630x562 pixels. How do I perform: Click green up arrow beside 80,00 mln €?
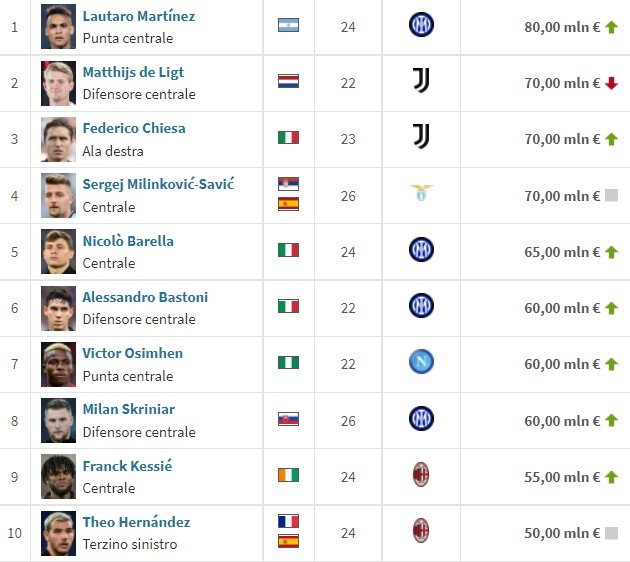[612, 27]
